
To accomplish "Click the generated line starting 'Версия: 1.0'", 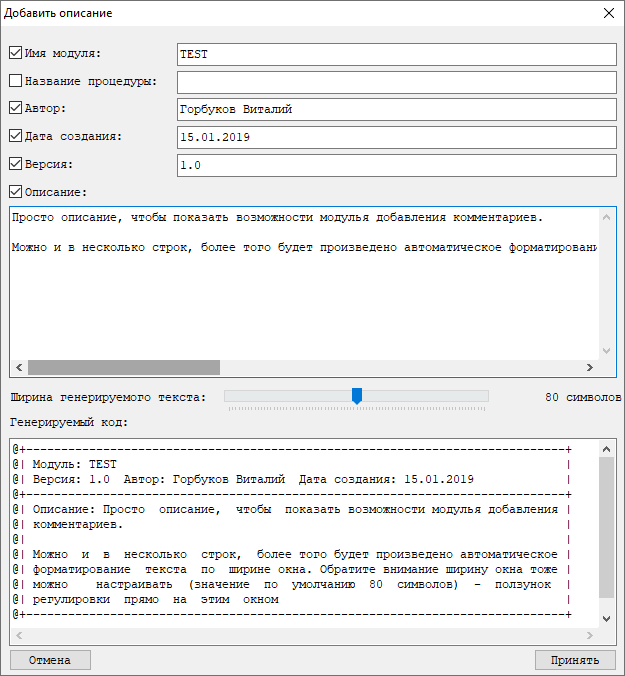I will click(x=253, y=479).
